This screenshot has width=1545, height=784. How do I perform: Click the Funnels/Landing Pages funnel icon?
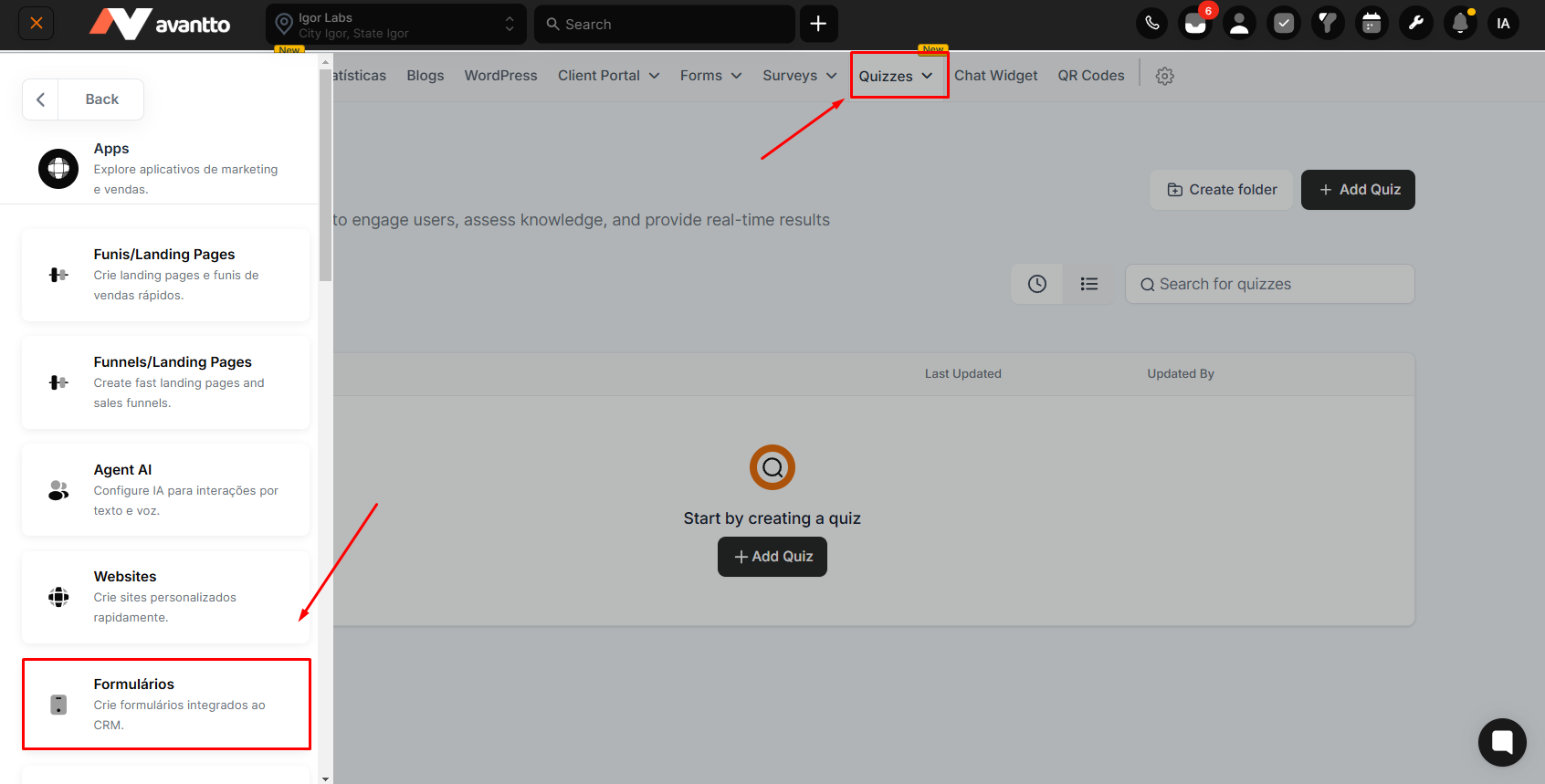pyautogui.click(x=58, y=382)
